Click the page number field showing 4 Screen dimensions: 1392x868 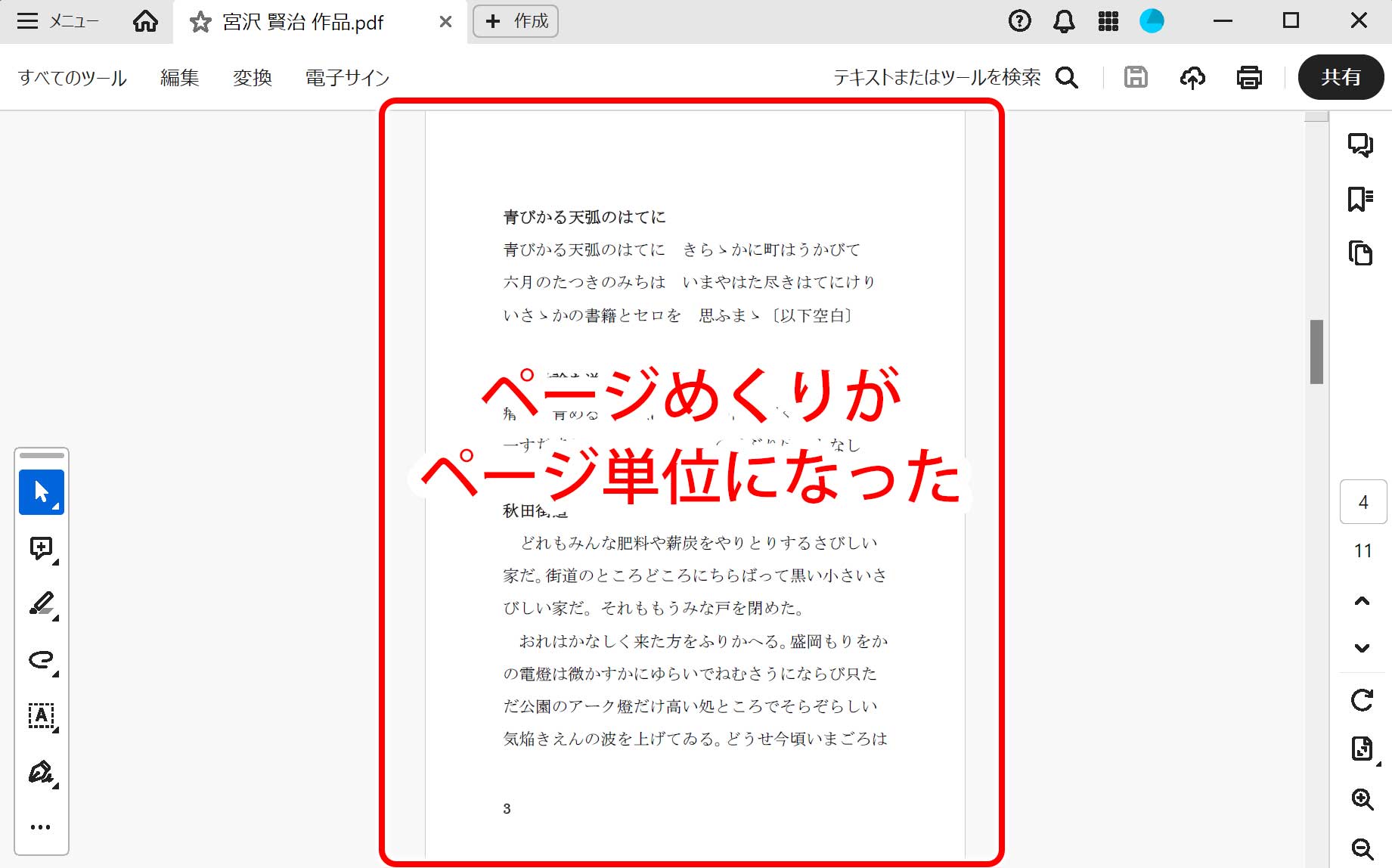(x=1363, y=502)
